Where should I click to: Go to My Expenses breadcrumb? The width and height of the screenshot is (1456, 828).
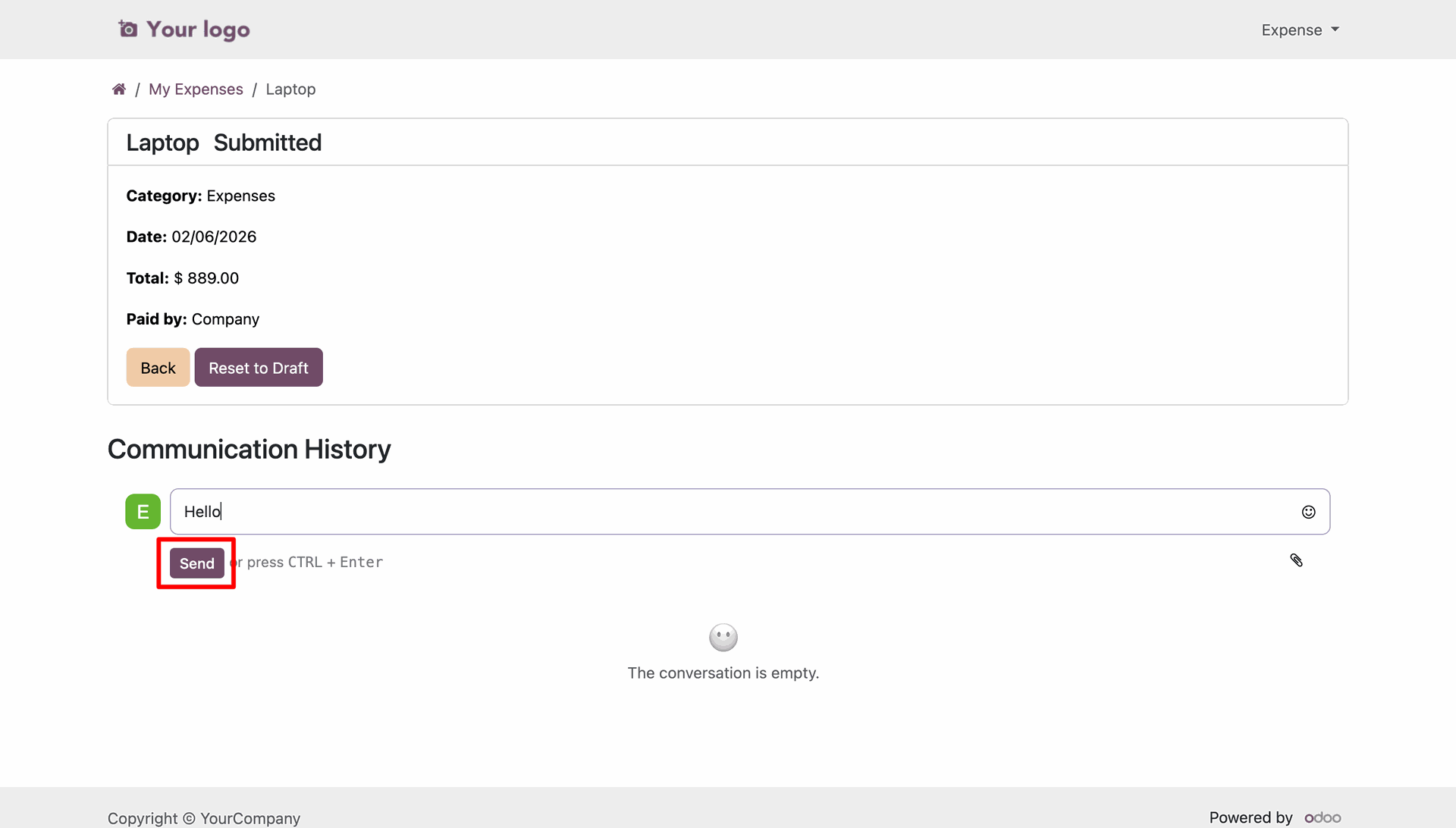click(196, 89)
